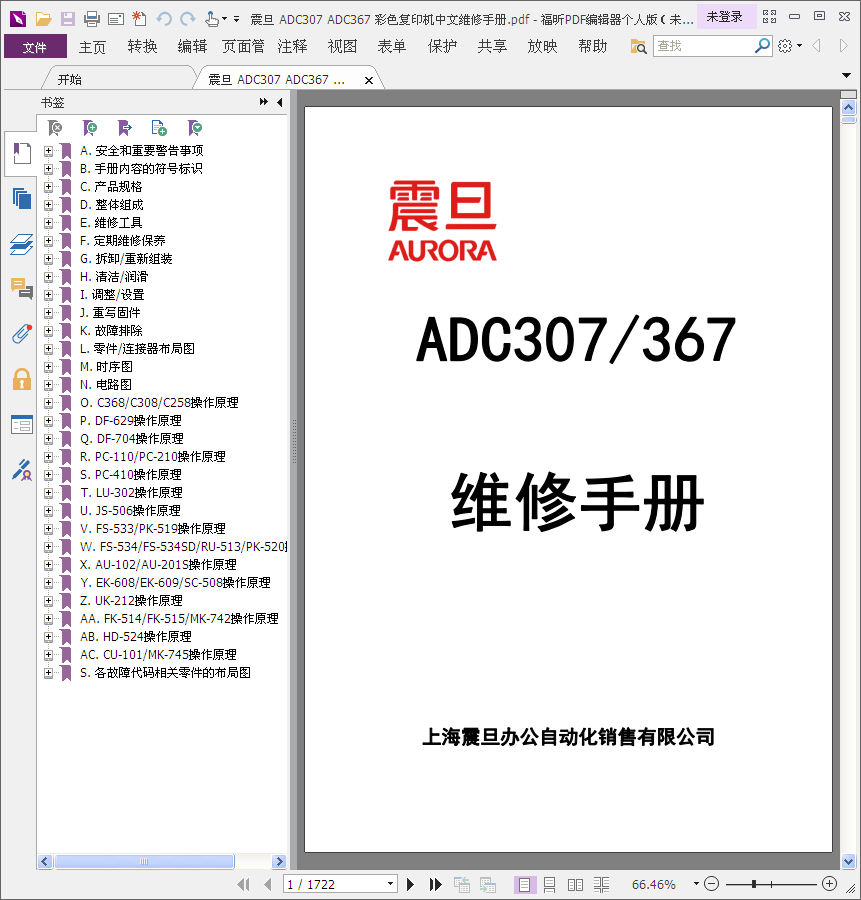Click the advanced search folder icon
The image size is (861, 900).
638,46
